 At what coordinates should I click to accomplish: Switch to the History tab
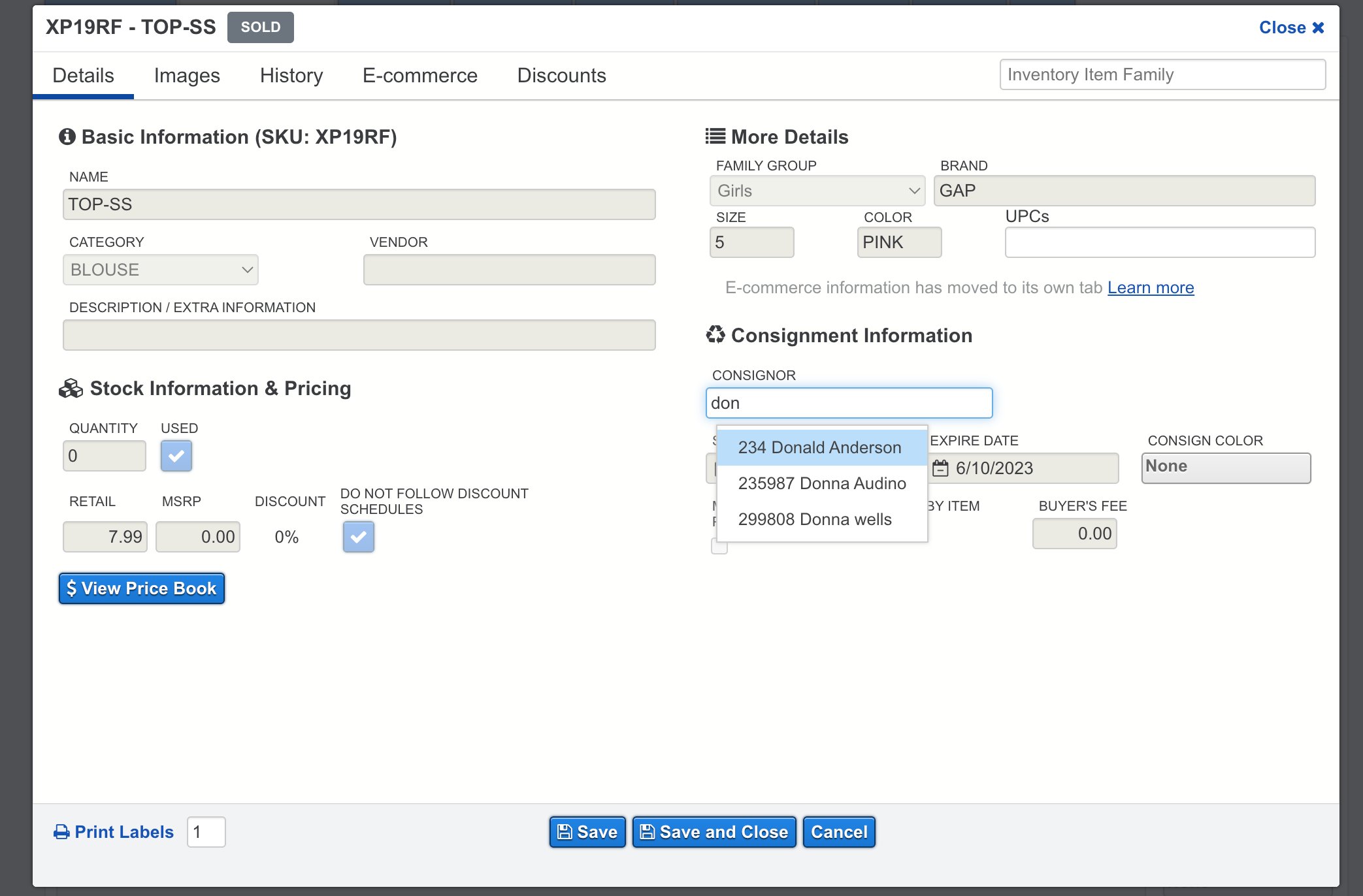(x=291, y=76)
